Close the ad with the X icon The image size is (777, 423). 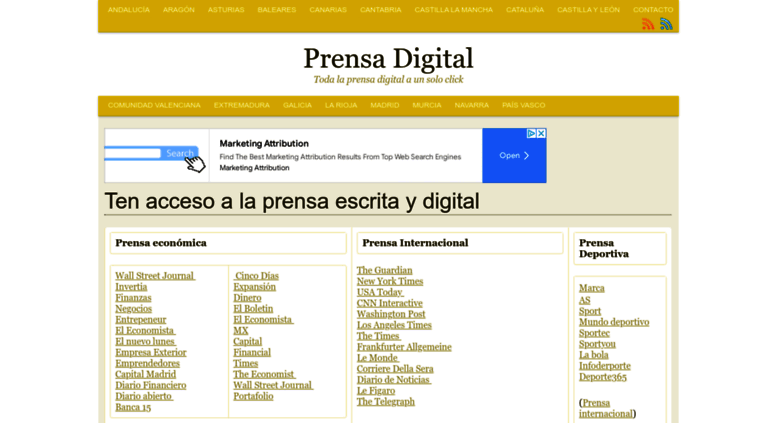541,133
